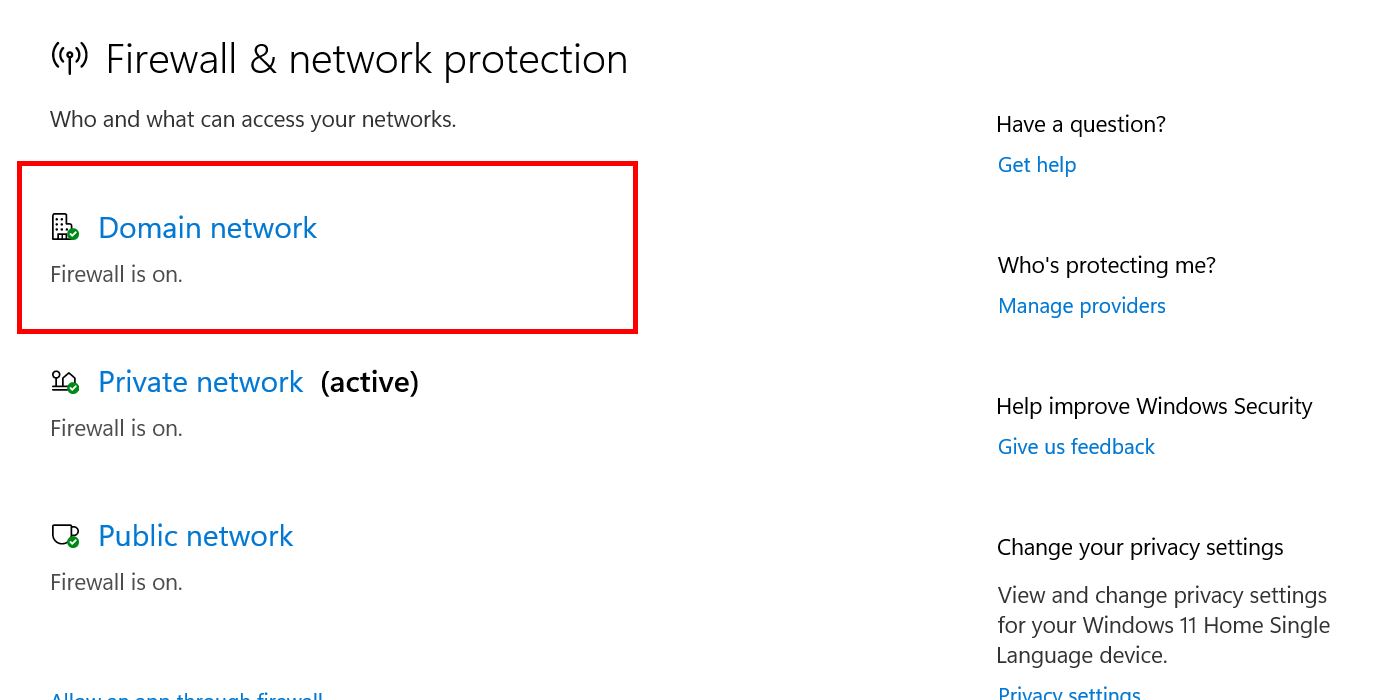The height and width of the screenshot is (700, 1400).
Task: Open Public network settings
Action: click(x=195, y=535)
